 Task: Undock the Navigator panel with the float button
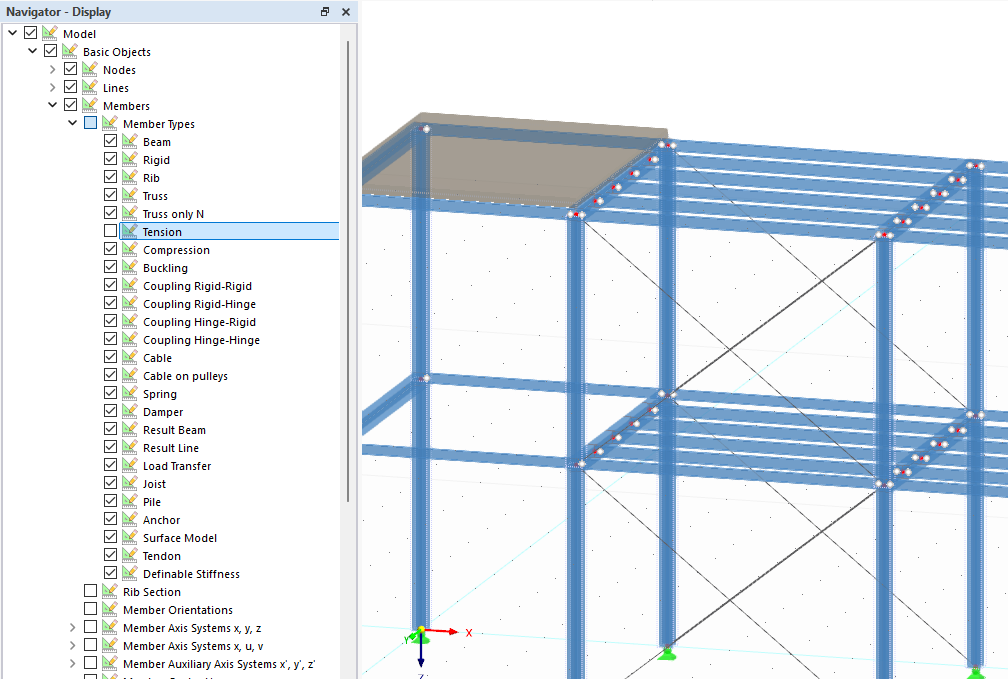[325, 12]
